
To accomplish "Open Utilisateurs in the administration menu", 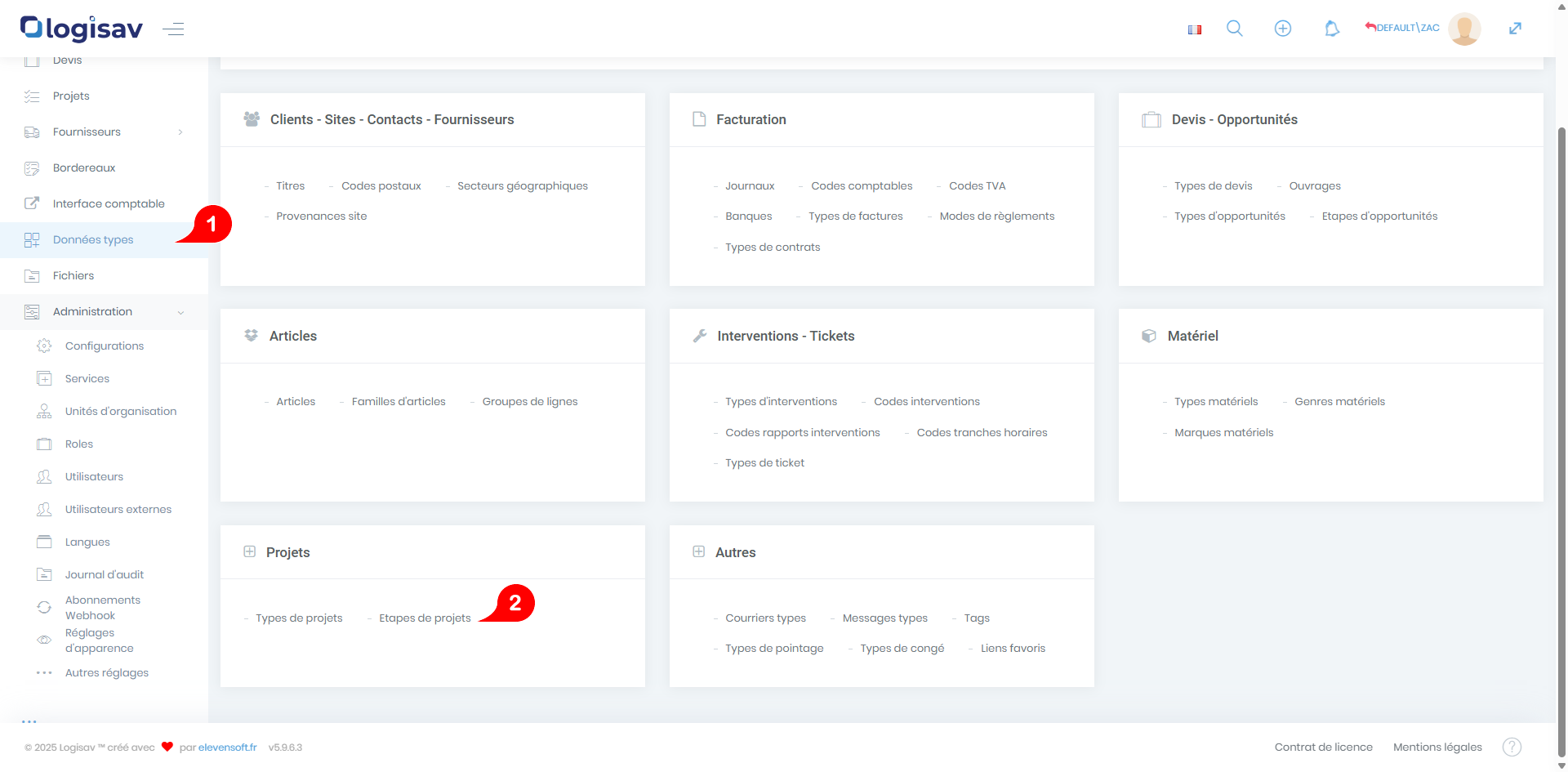I will [94, 477].
